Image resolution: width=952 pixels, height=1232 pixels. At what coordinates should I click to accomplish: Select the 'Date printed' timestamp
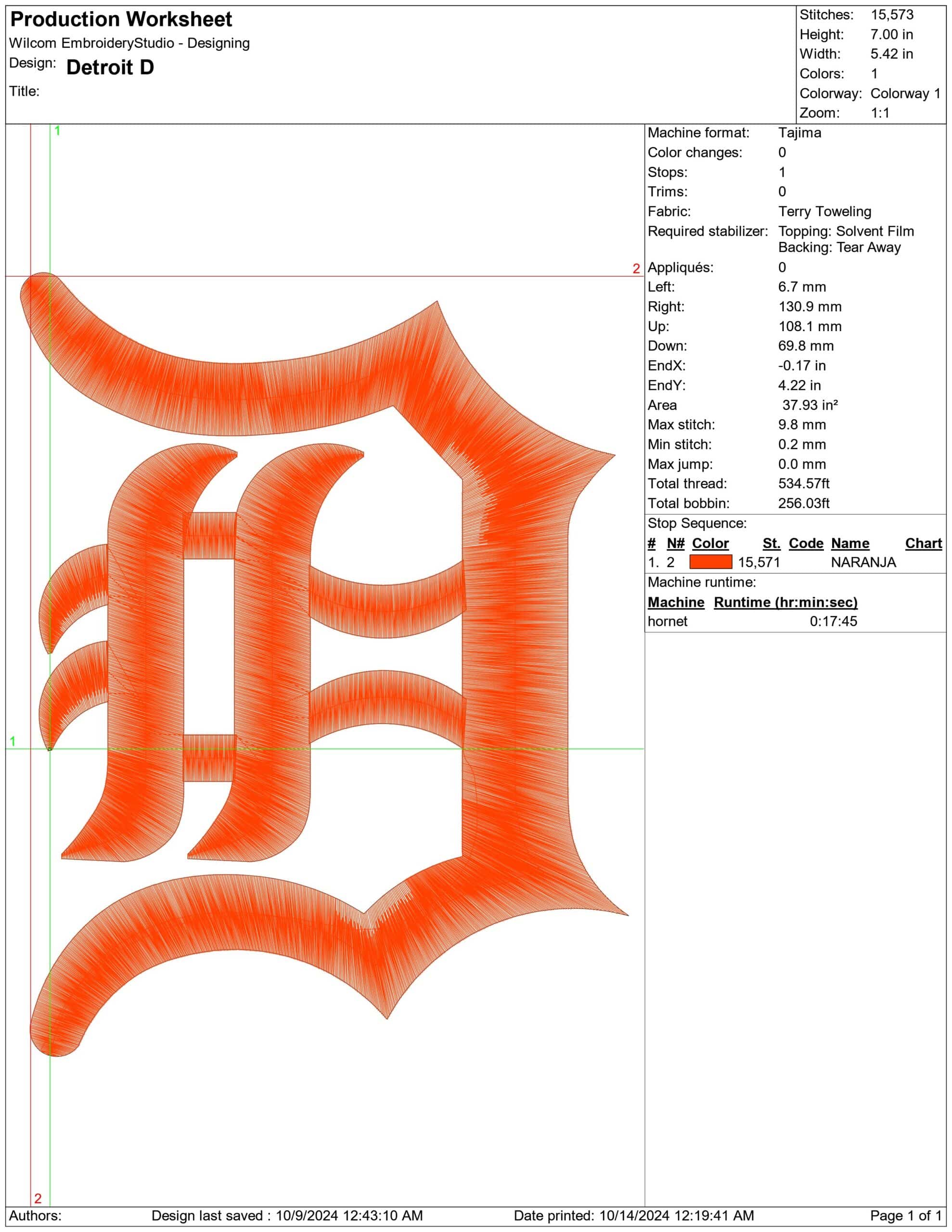point(634,1216)
